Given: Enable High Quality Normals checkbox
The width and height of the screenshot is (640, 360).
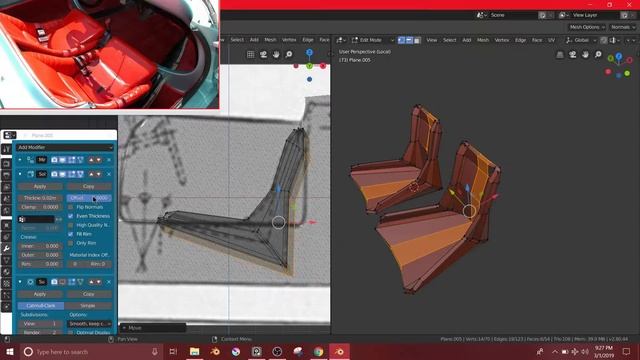Looking at the screenshot, I should [x=71, y=225].
